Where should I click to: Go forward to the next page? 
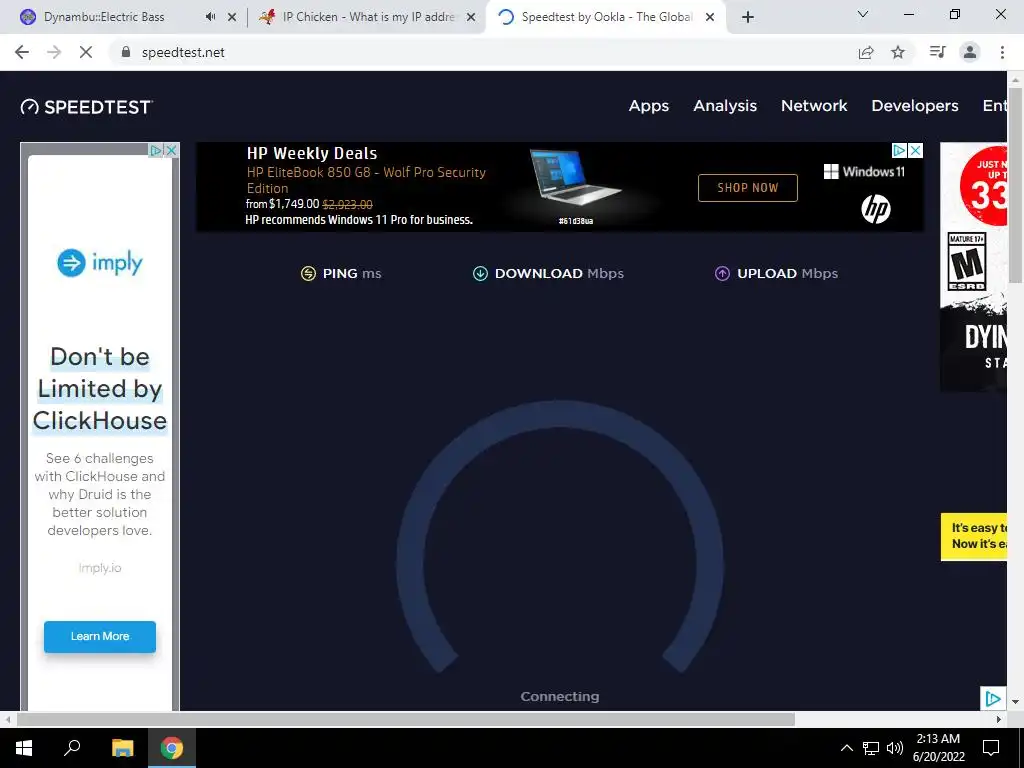[54, 52]
